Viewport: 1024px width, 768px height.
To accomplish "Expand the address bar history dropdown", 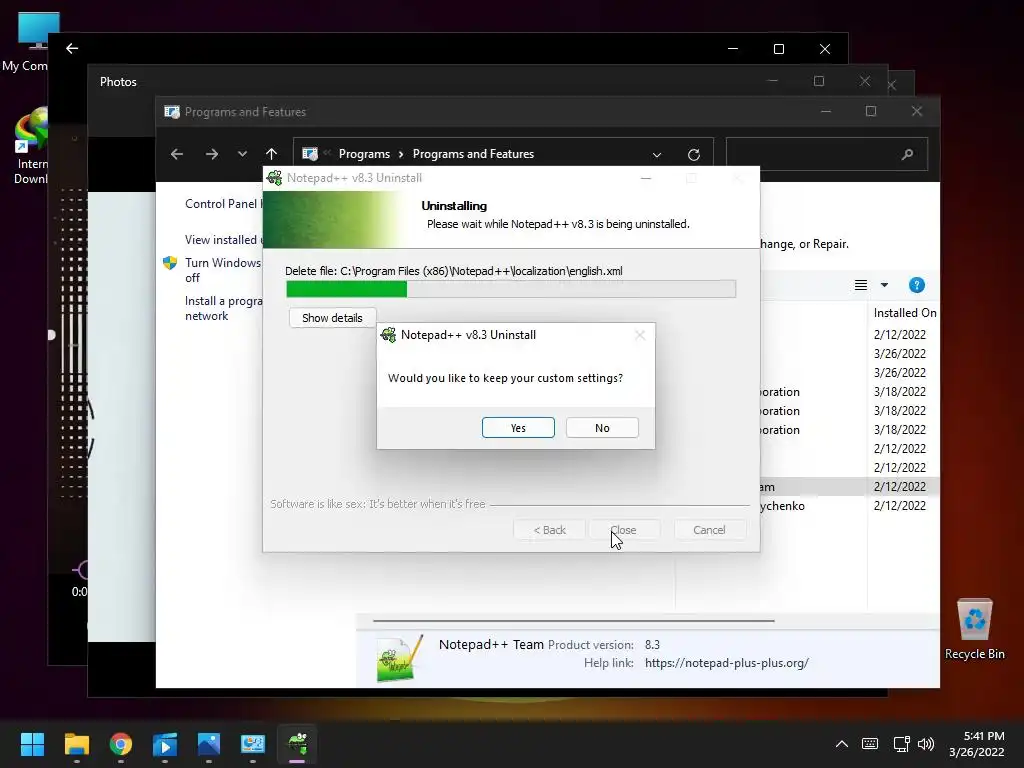I will (x=657, y=155).
